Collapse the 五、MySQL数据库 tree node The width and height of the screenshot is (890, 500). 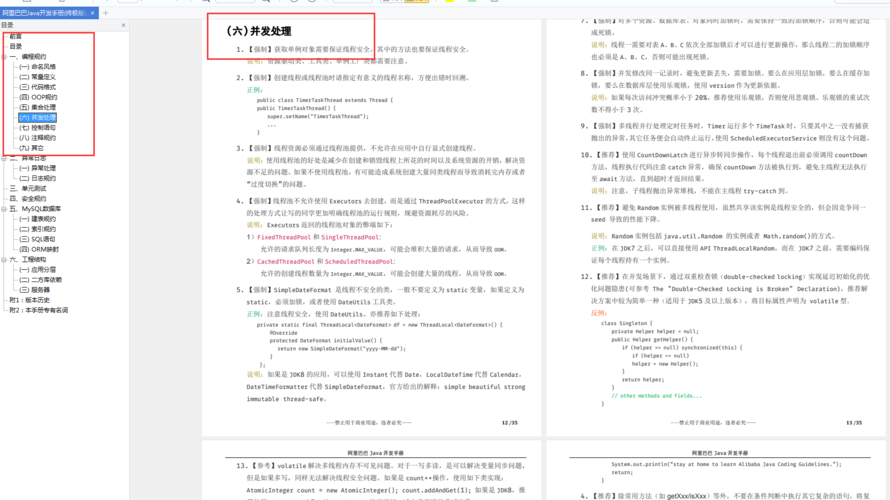click(4, 209)
